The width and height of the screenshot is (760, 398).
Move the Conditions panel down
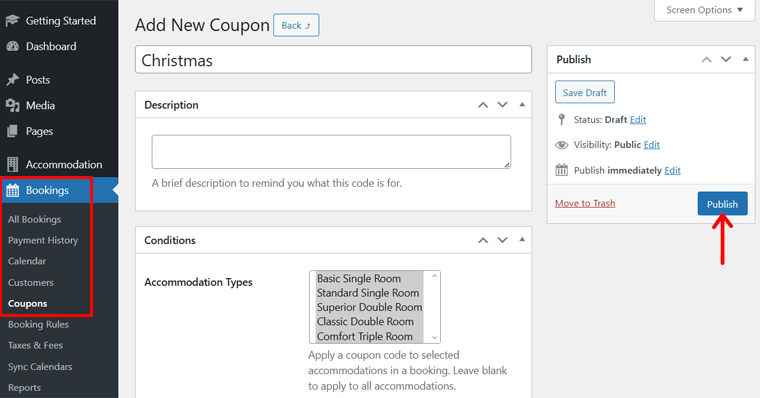click(x=503, y=240)
